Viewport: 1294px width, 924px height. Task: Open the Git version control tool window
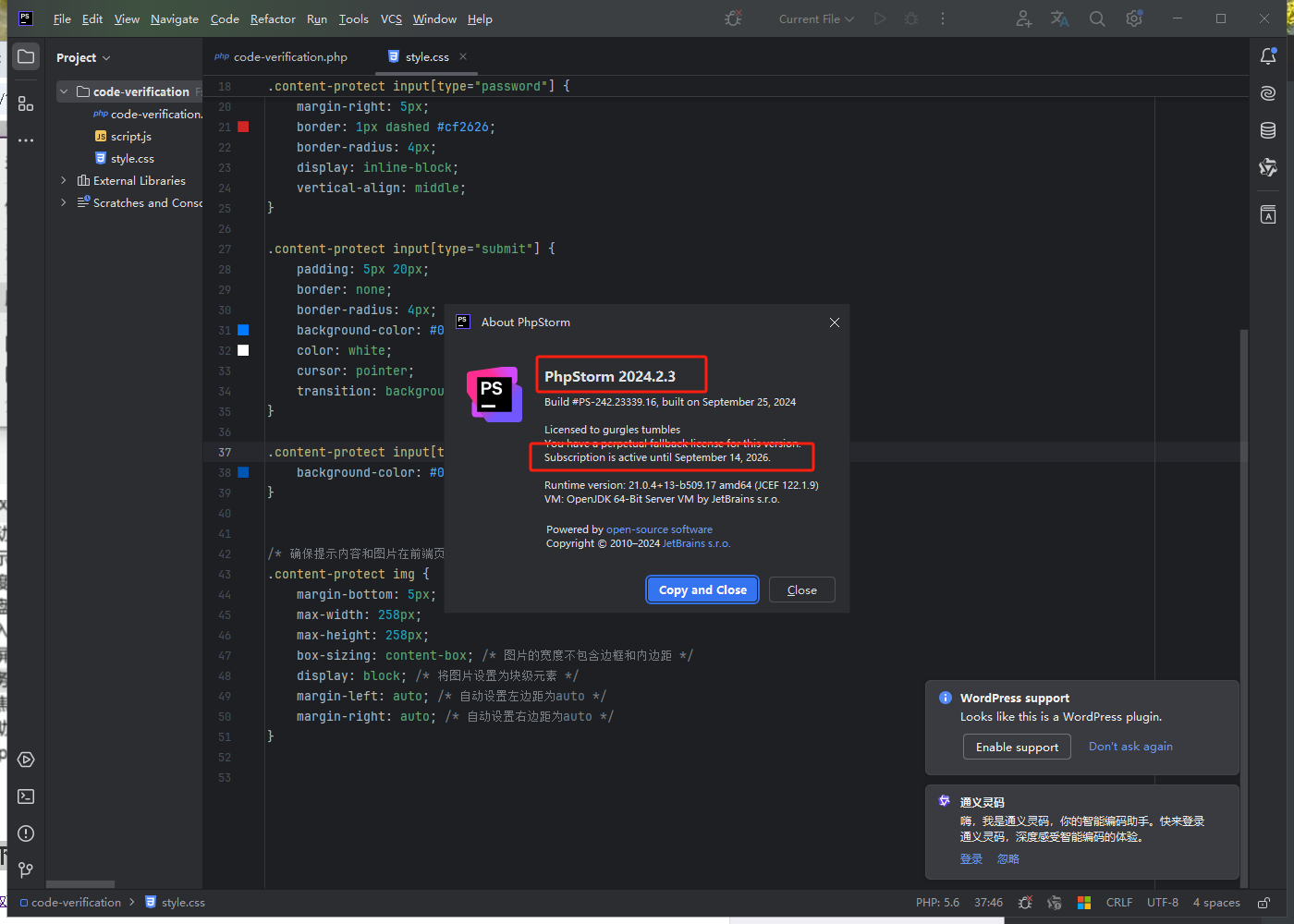pos(26,870)
